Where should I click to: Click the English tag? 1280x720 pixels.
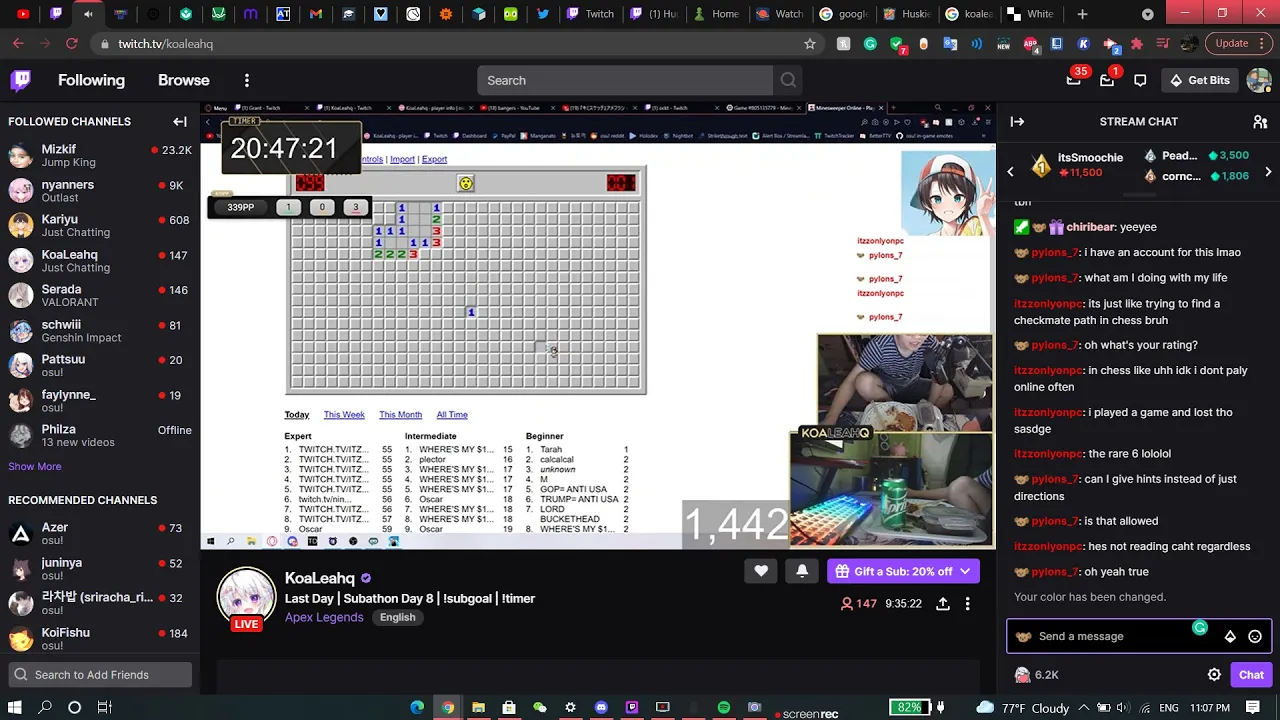(x=397, y=617)
